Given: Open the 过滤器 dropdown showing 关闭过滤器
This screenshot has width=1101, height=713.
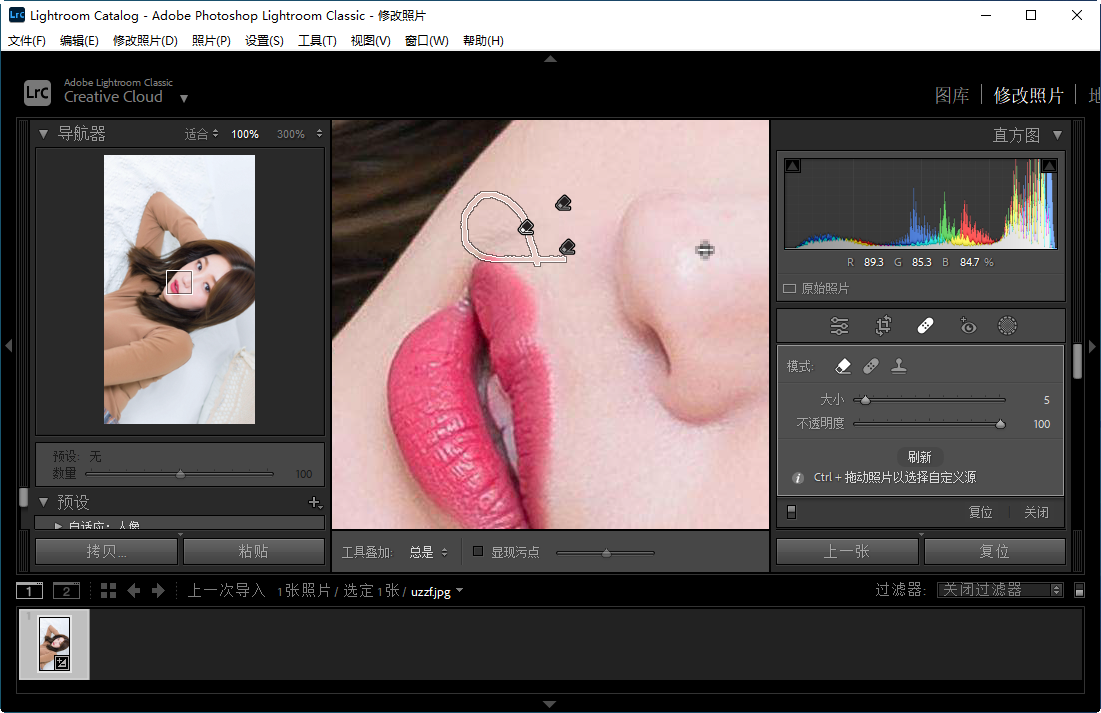Looking at the screenshot, I should [1000, 589].
